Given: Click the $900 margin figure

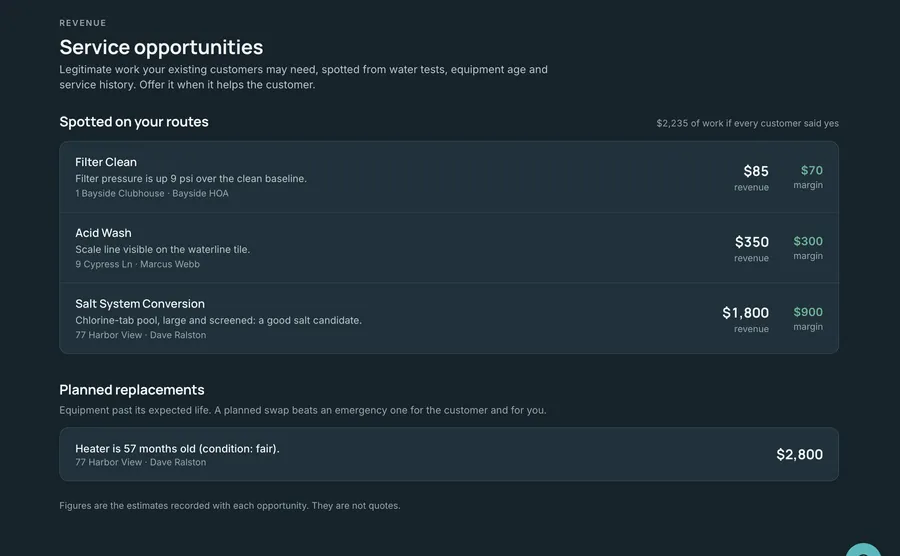Looking at the screenshot, I should pos(808,312).
